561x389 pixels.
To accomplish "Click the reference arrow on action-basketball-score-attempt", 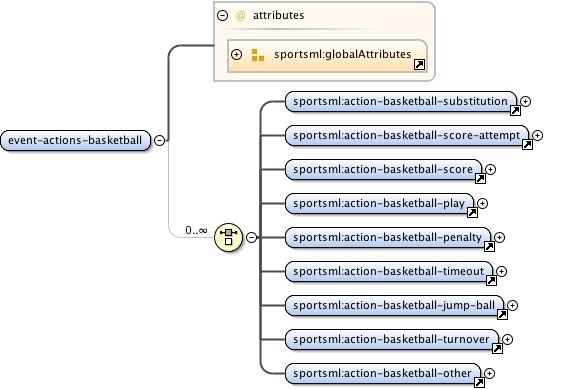I will [x=527, y=144].
